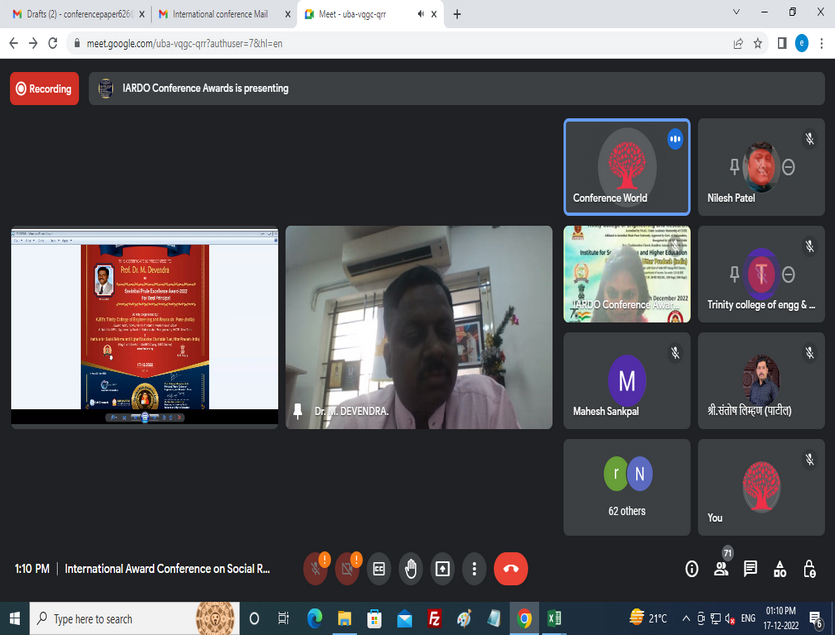Turn on captions with the CC button
Viewport: 835px width, 635px height.
(x=379, y=569)
